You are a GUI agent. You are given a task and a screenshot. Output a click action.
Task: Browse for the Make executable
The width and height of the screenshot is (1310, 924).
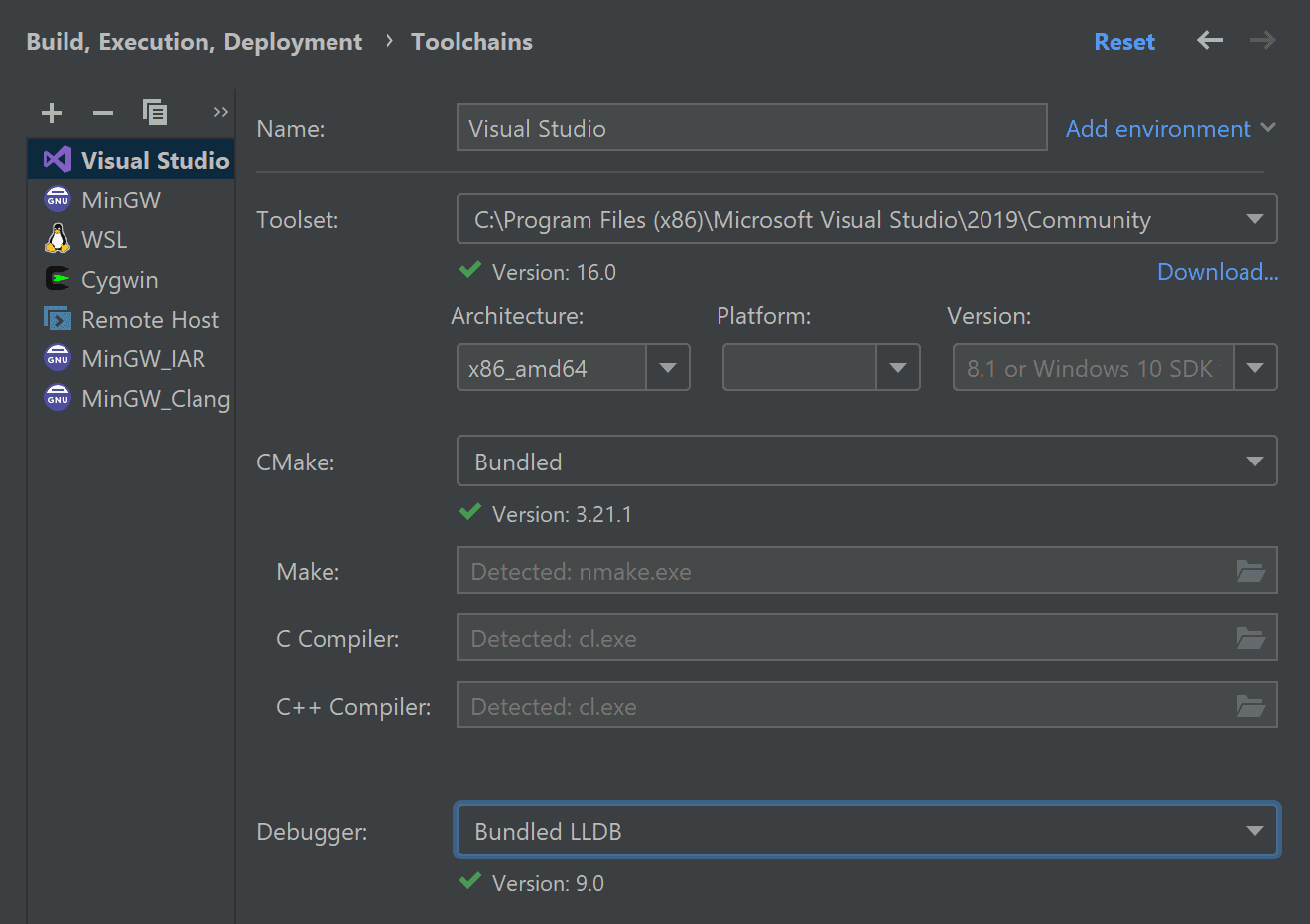tap(1250, 570)
